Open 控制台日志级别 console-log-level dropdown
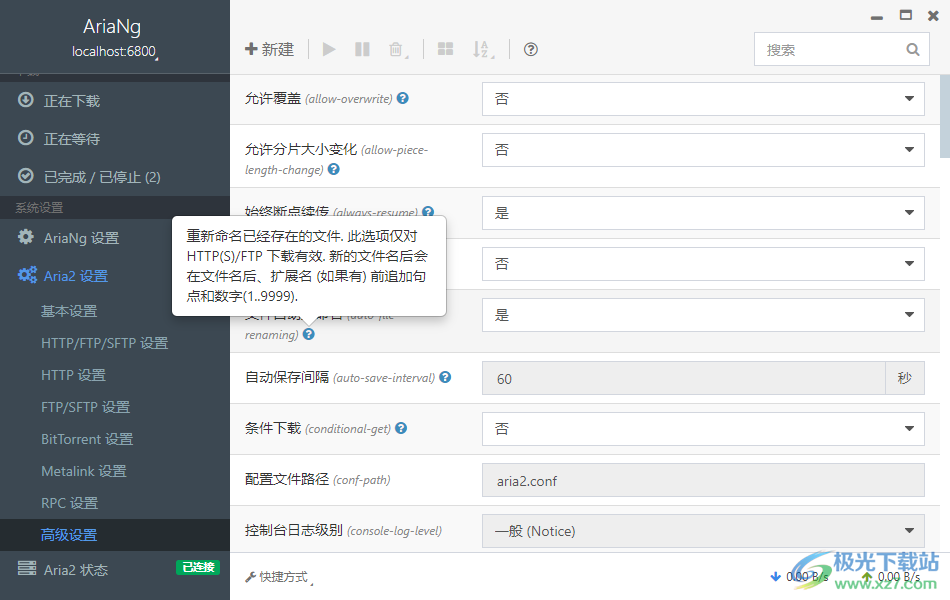Viewport: 950px width, 600px height. coord(703,531)
